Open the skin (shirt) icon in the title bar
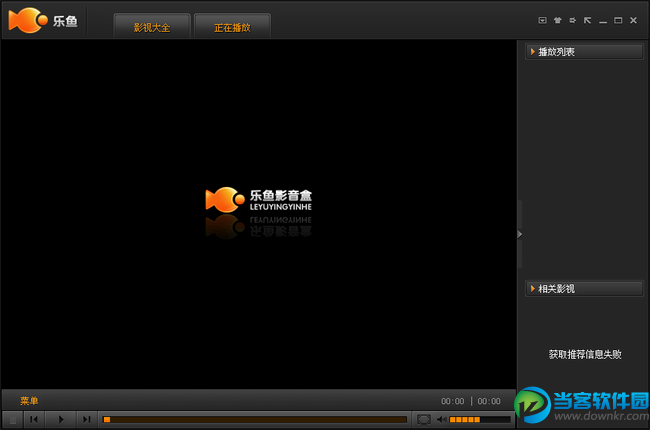650x430 pixels. tap(558, 20)
